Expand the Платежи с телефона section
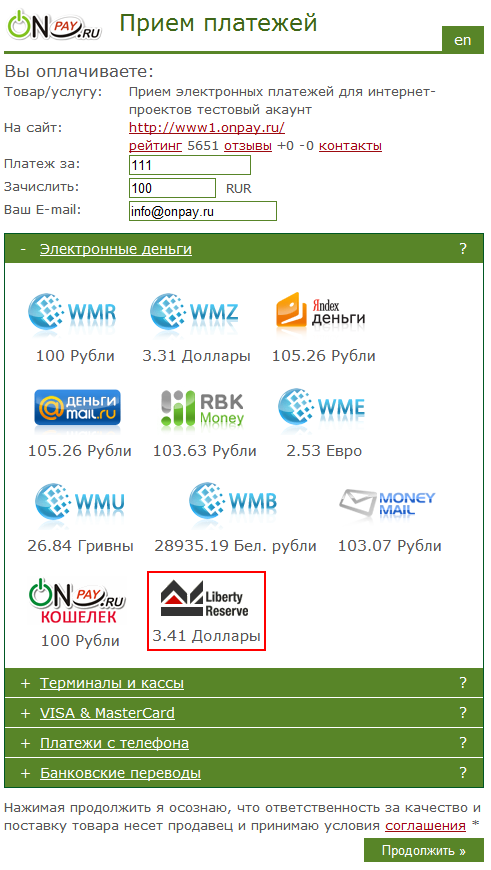 [x=114, y=743]
